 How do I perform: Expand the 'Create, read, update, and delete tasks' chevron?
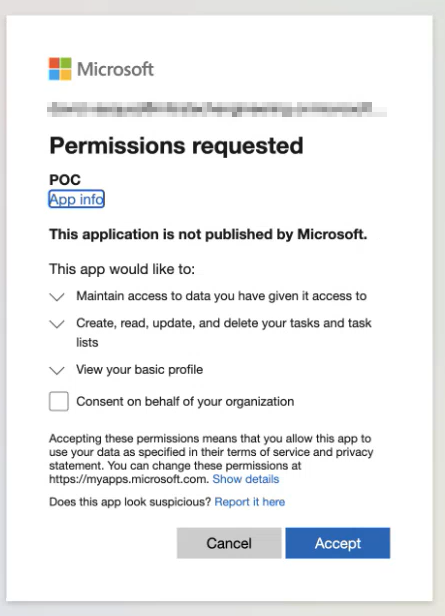[x=57, y=324]
